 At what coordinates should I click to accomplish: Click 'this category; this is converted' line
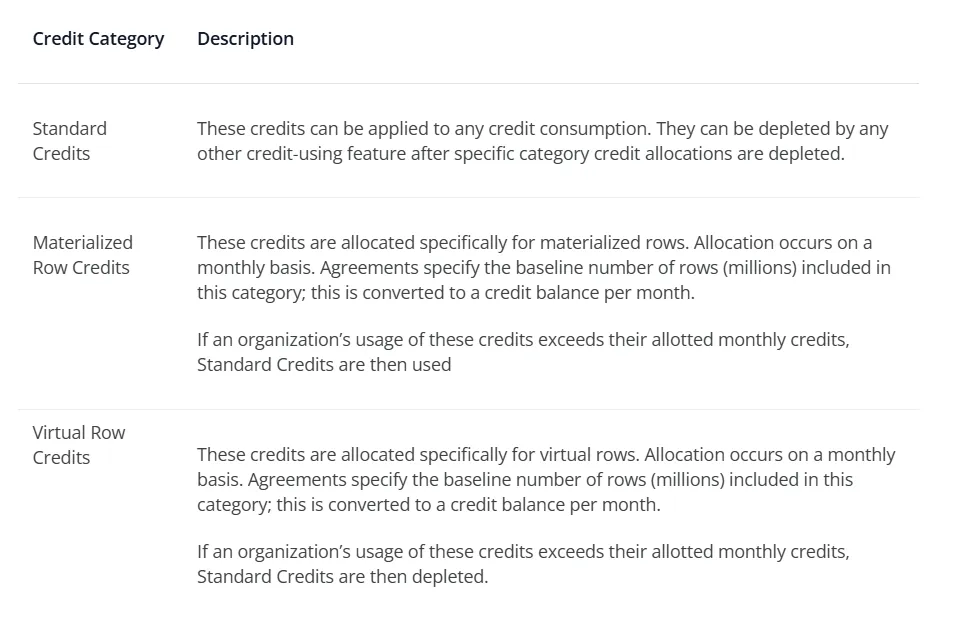pyautogui.click(x=445, y=292)
